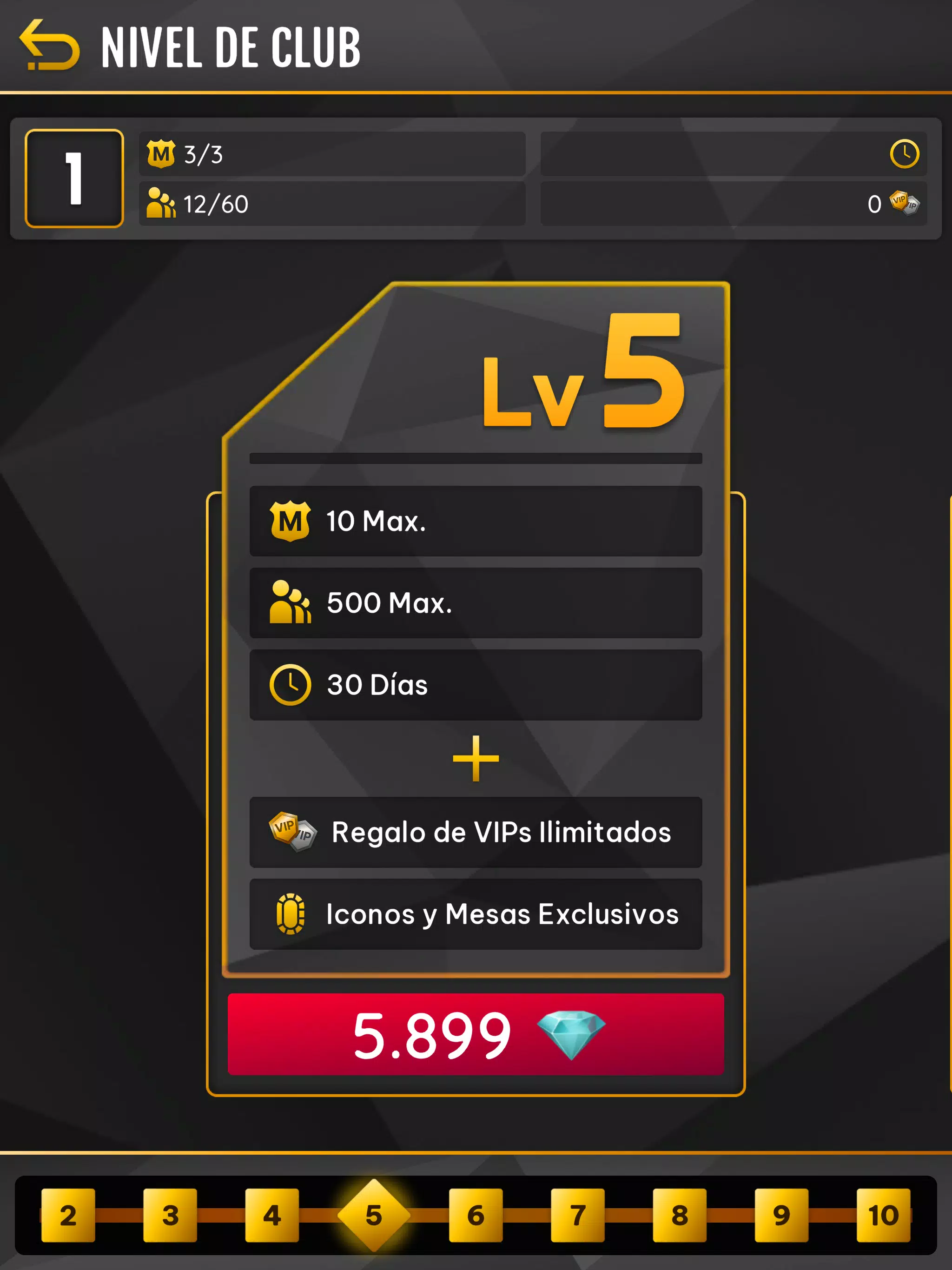Switch to level 6 in level bar
952x1270 pixels.
476,1215
